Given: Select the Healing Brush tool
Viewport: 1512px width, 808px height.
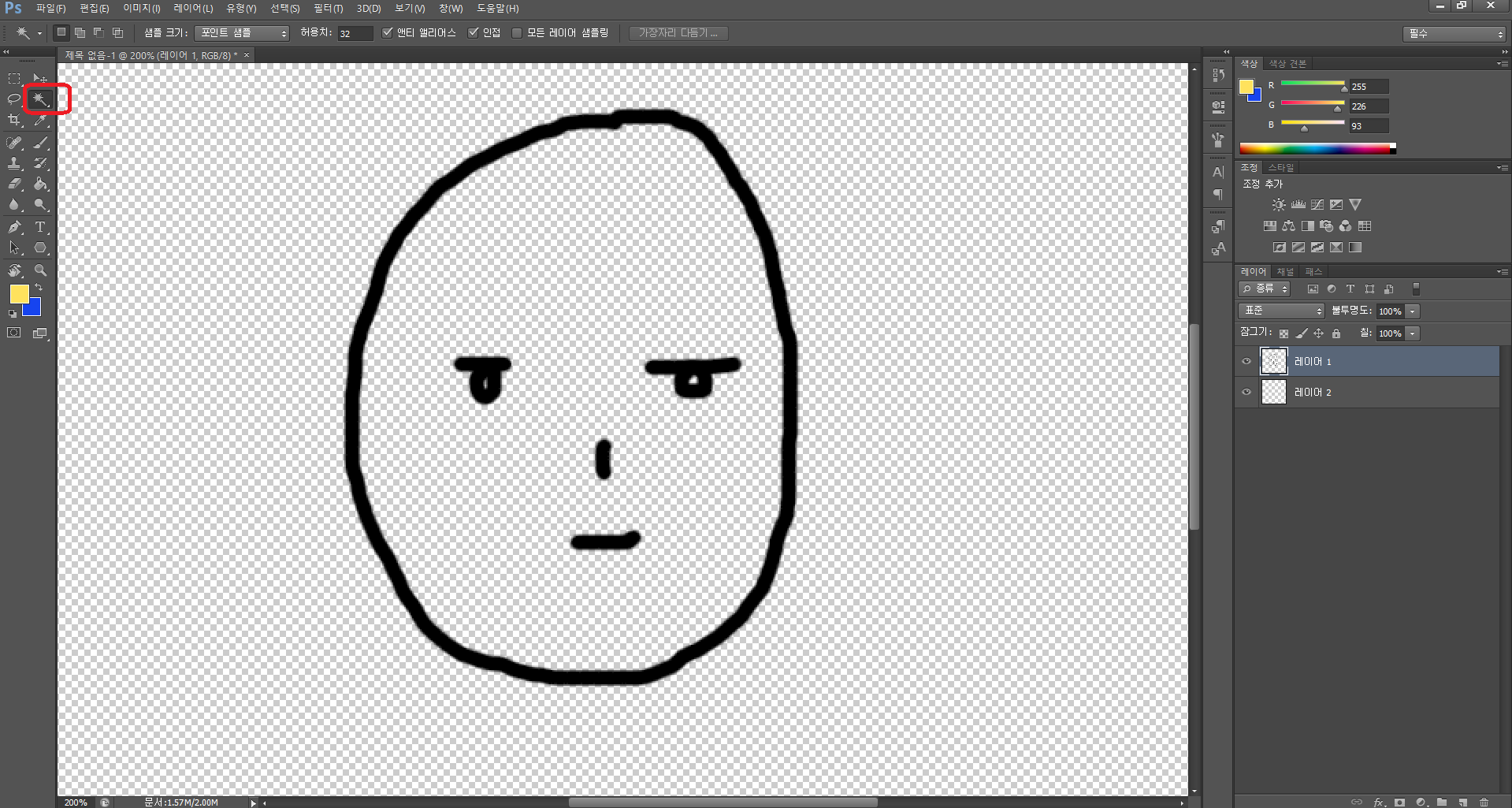Looking at the screenshot, I should click(x=14, y=143).
